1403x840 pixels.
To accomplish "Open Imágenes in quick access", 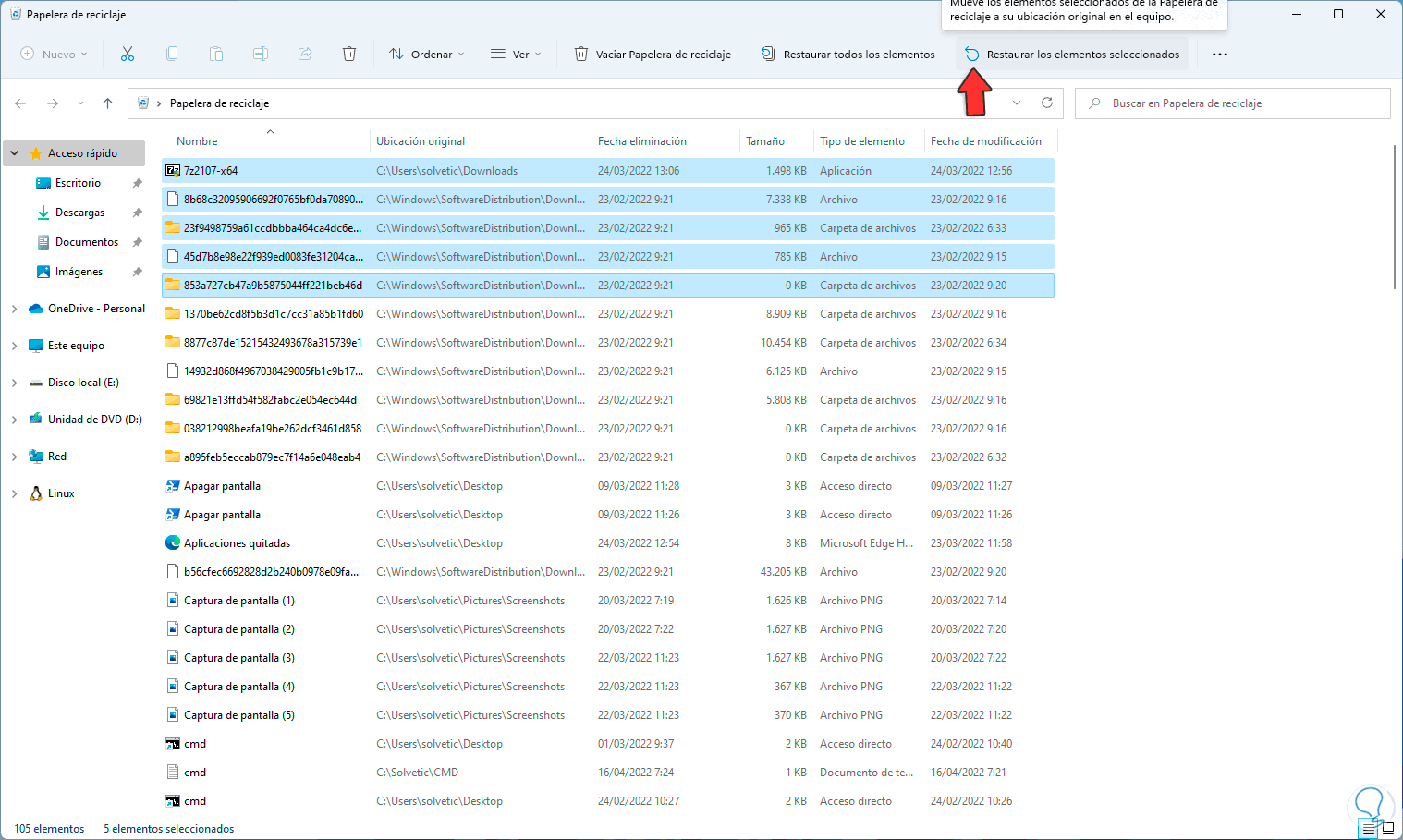I will pos(79,272).
